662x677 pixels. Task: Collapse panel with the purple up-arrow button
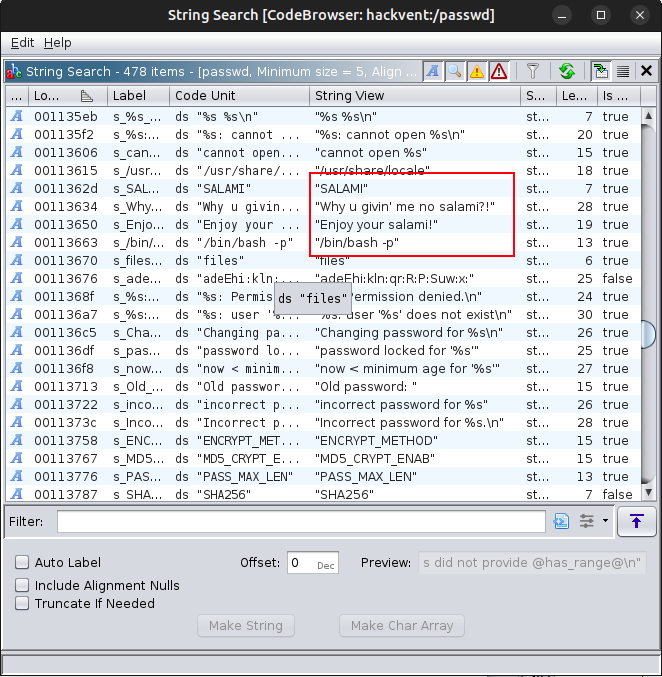tap(636, 521)
